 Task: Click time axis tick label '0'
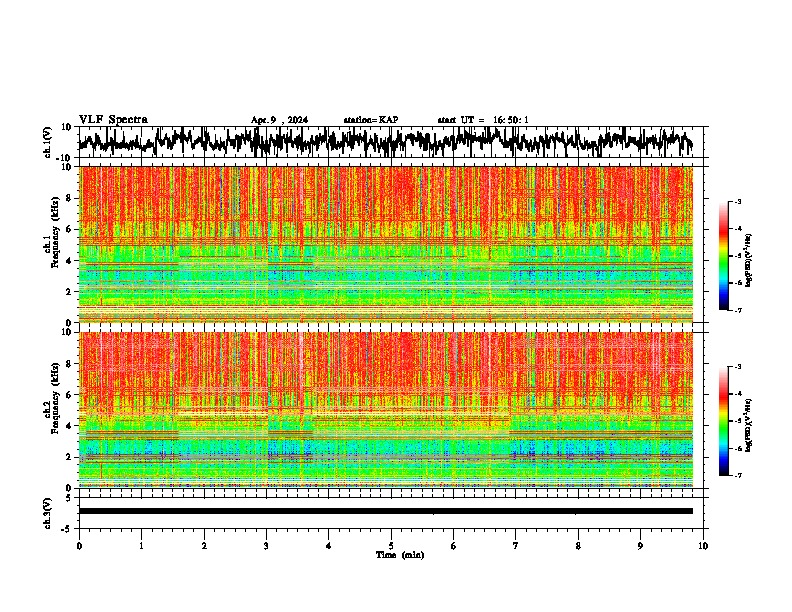(x=79, y=546)
